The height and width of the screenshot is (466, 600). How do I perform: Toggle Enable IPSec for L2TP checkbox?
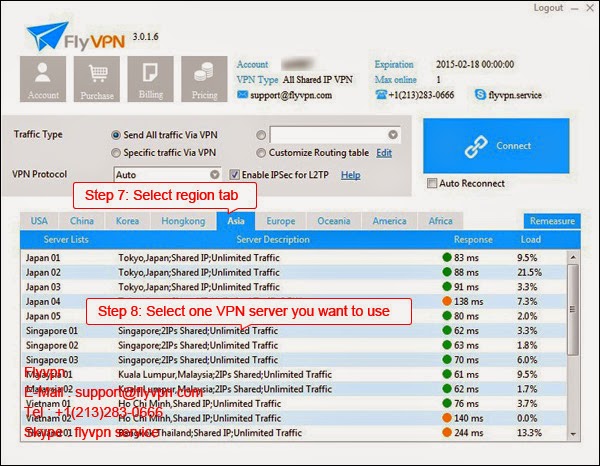pyautogui.click(x=234, y=175)
